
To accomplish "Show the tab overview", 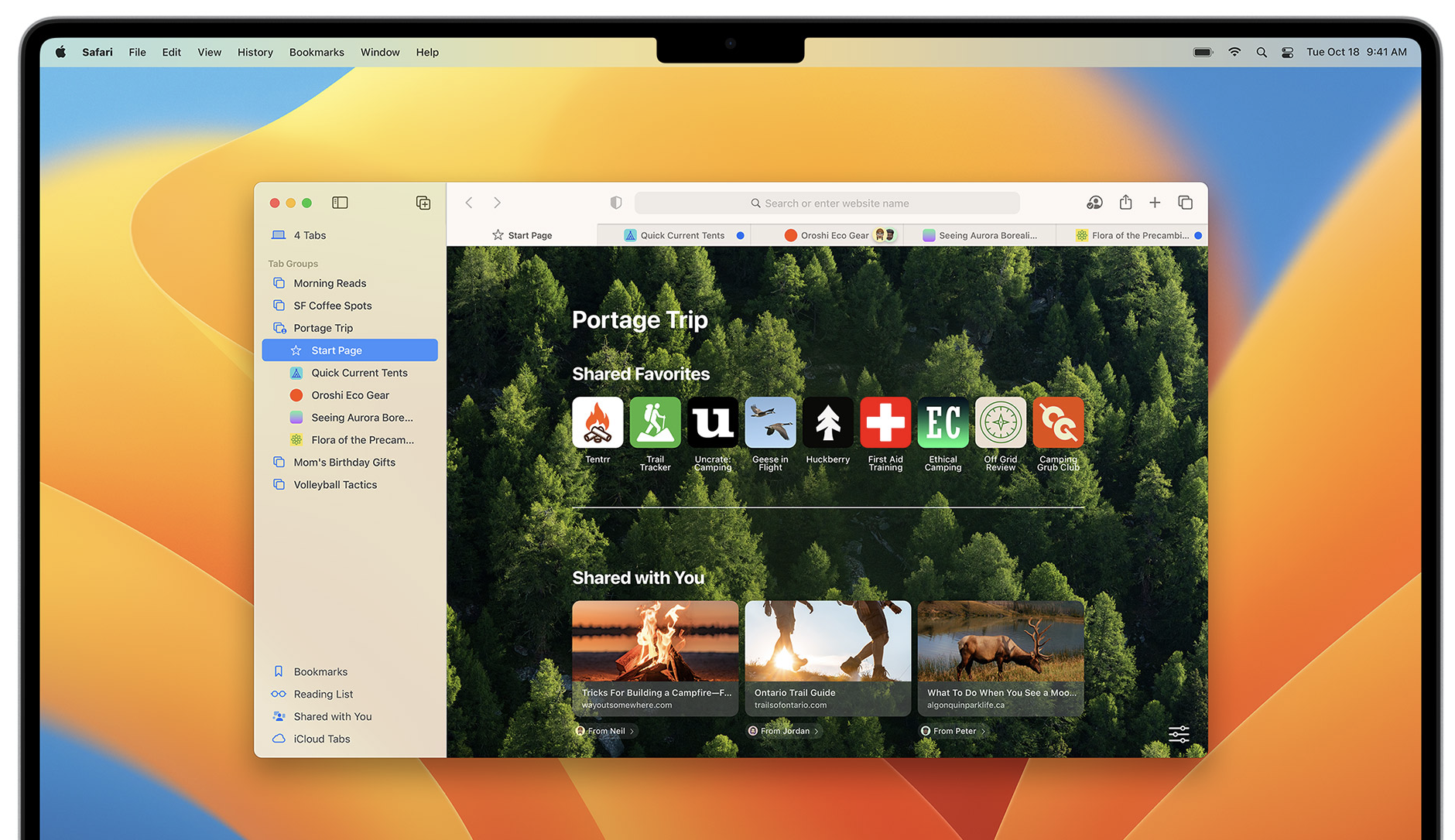I will pos(1185,203).
